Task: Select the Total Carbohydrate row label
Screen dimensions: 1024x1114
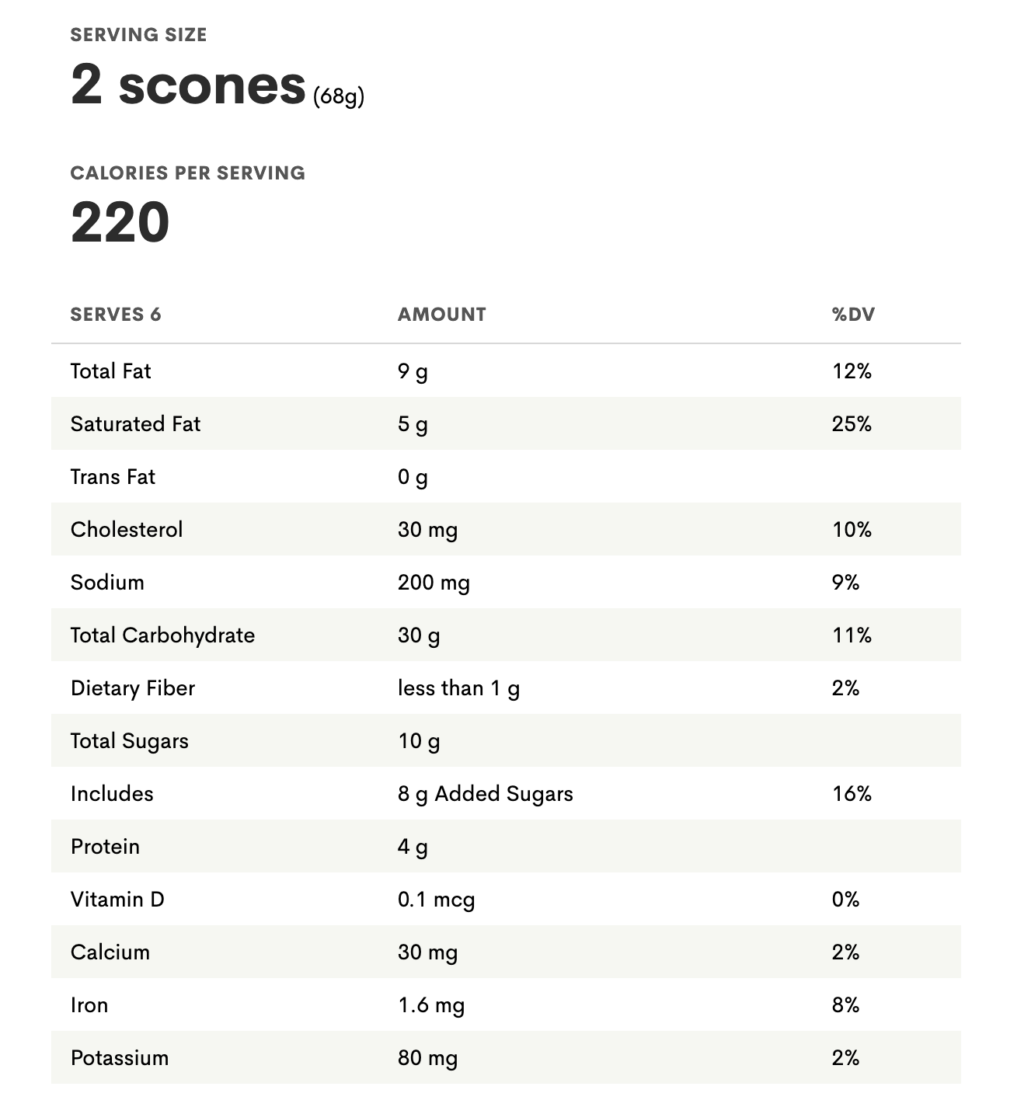Action: 163,635
